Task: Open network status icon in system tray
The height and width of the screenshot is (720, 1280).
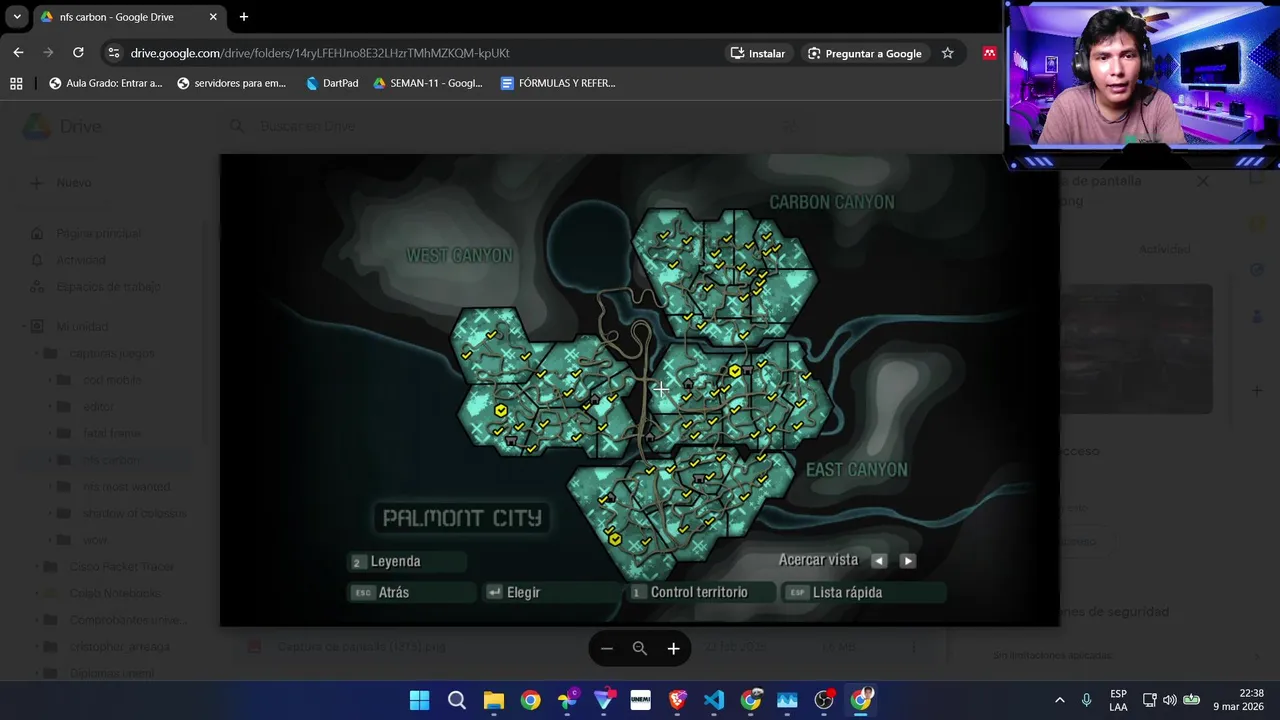Action: (1149, 700)
